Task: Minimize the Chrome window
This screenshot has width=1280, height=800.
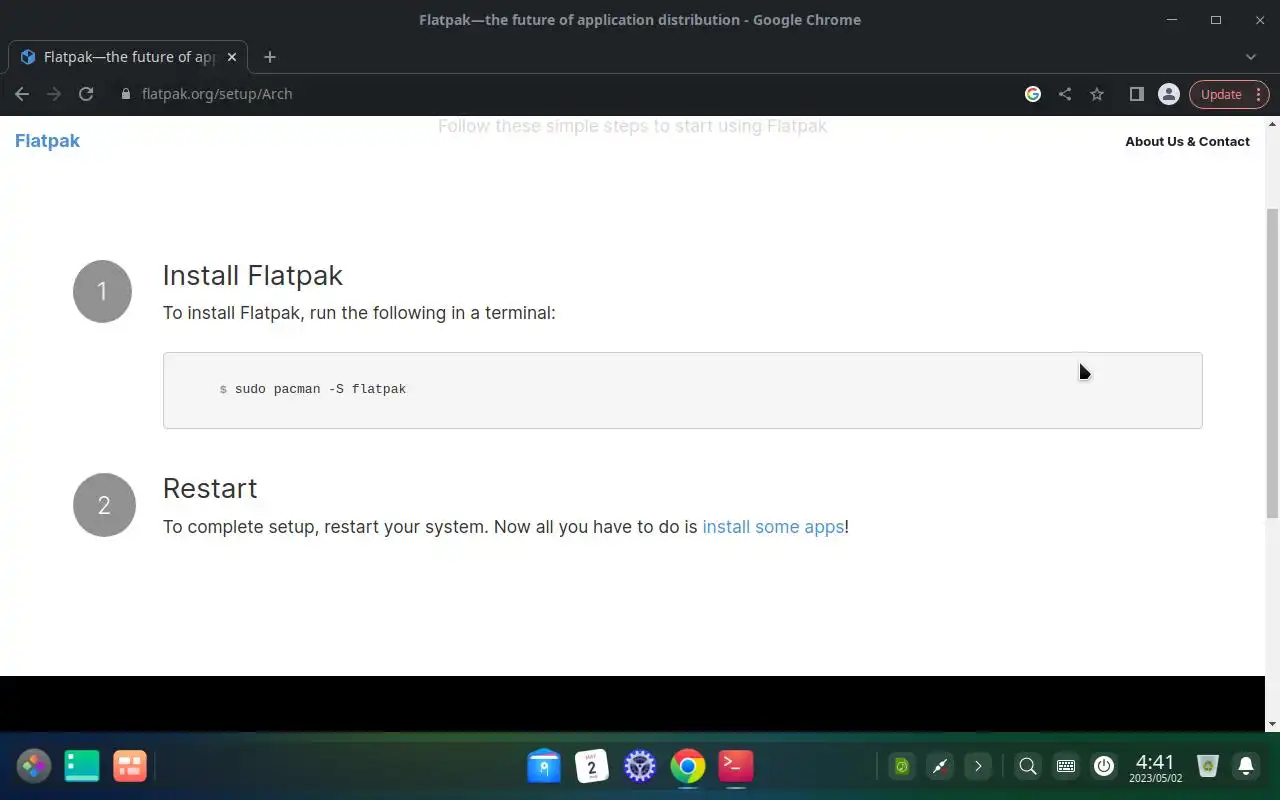Action: [1172, 20]
